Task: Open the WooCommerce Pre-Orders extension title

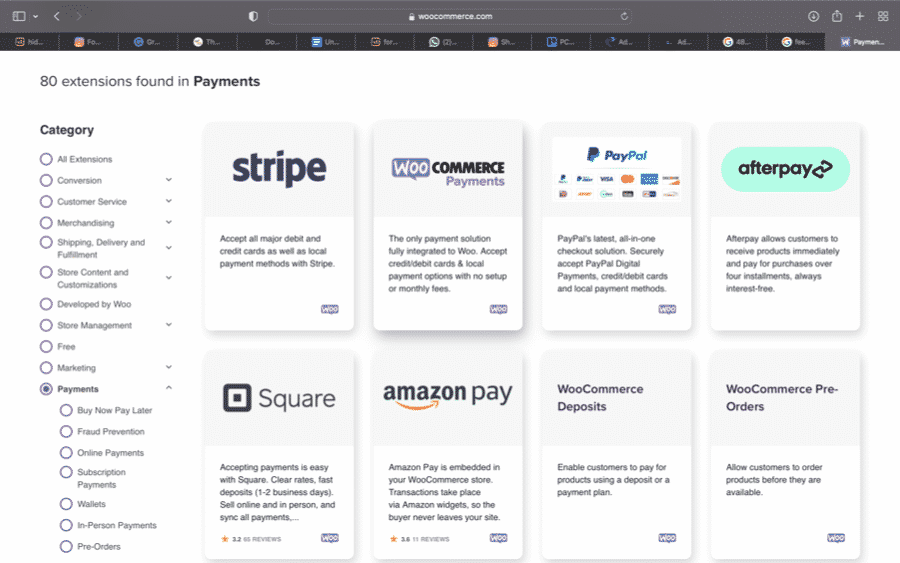Action: [x=781, y=397]
